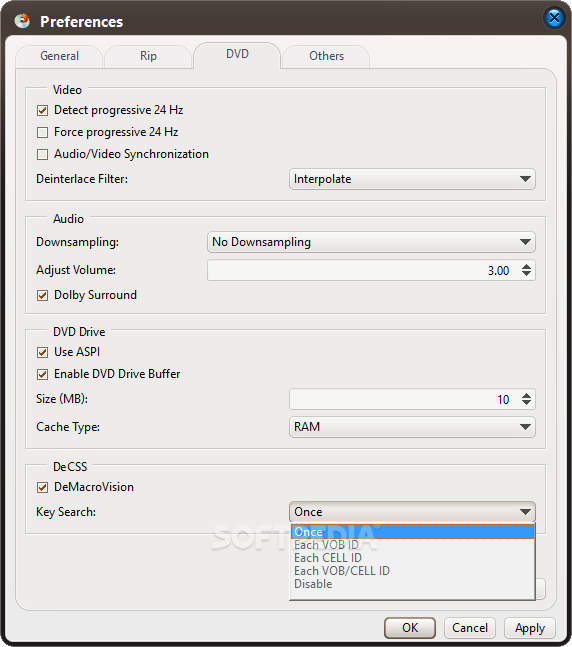The height and width of the screenshot is (647, 572).
Task: Select the Each VOB ID option
Action: pyautogui.click(x=412, y=545)
